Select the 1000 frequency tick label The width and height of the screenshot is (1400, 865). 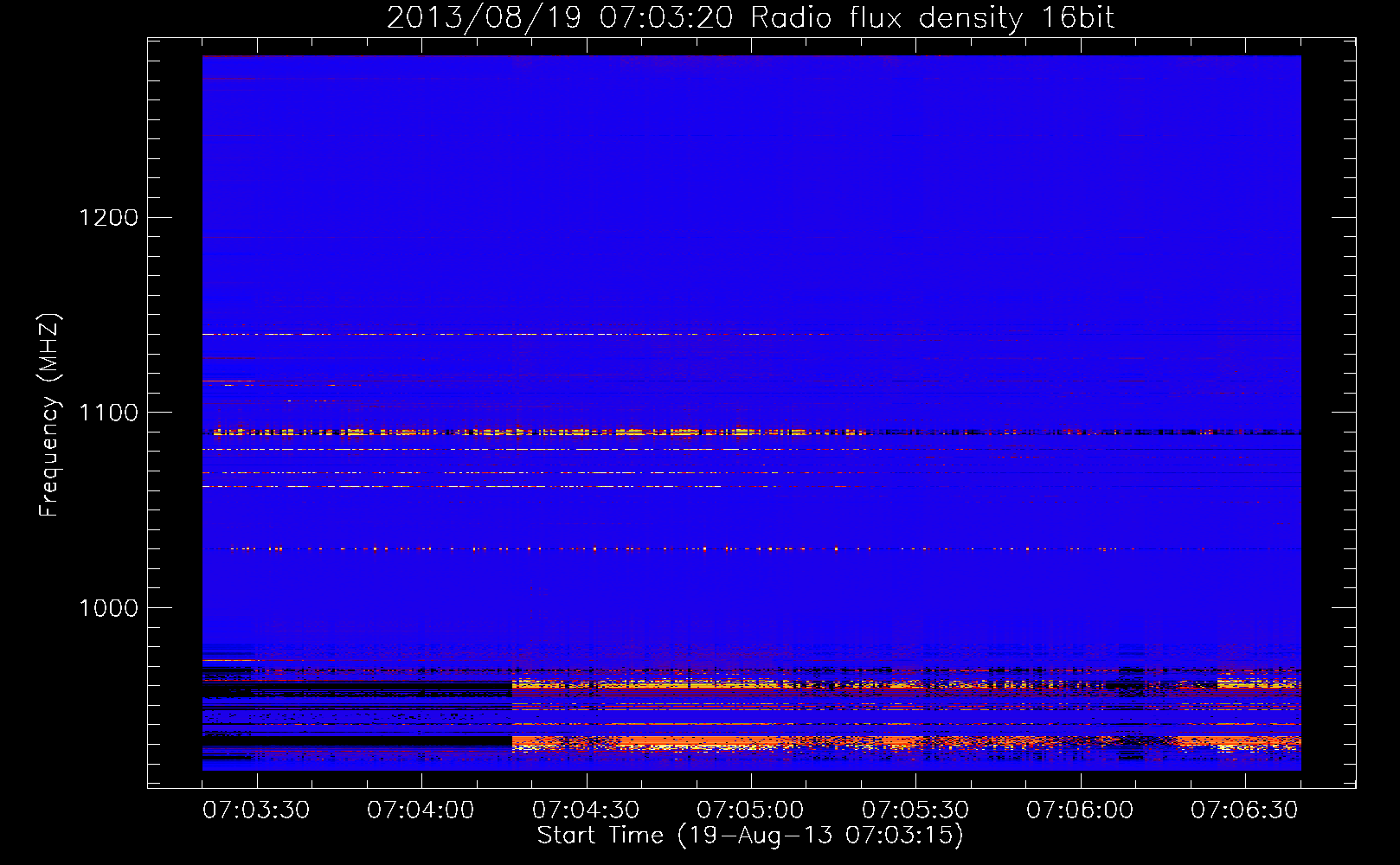pos(109,608)
